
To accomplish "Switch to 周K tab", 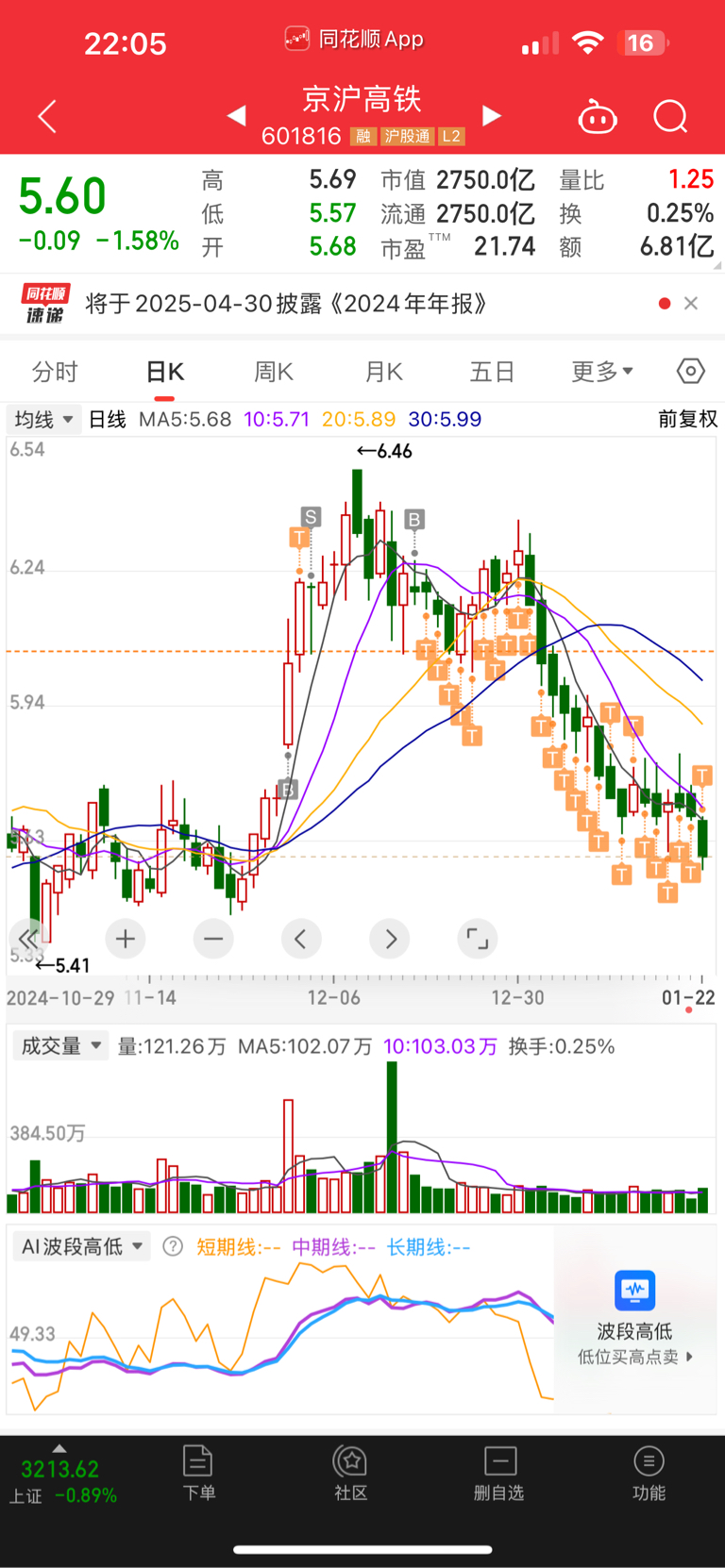I will (x=274, y=371).
